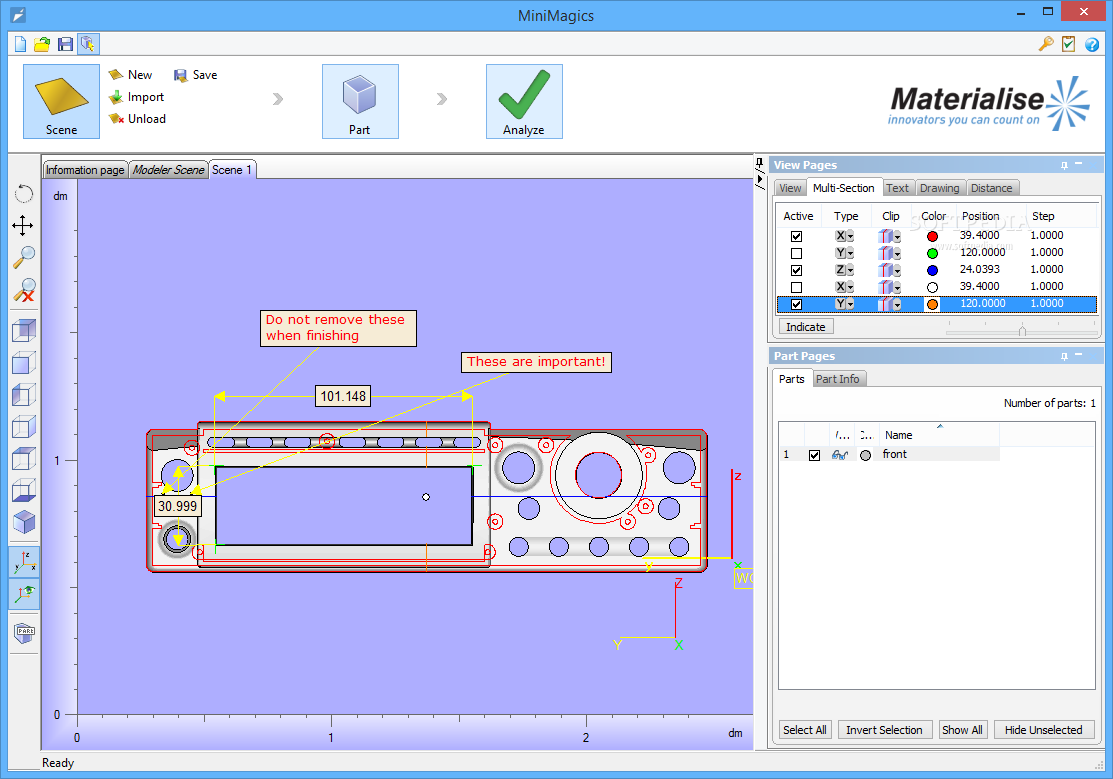Click the new document icon in top toolbar
This screenshot has width=1113, height=779.
coord(21,44)
